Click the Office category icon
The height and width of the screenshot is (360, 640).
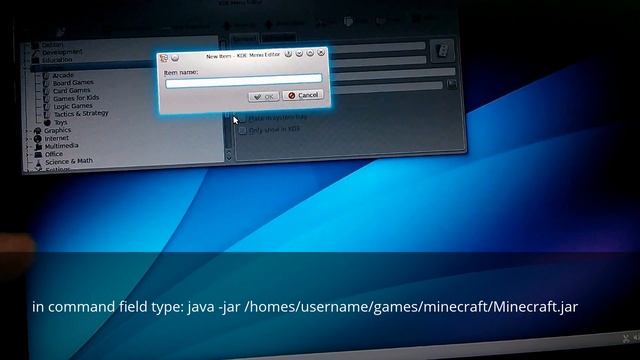[x=38, y=155]
